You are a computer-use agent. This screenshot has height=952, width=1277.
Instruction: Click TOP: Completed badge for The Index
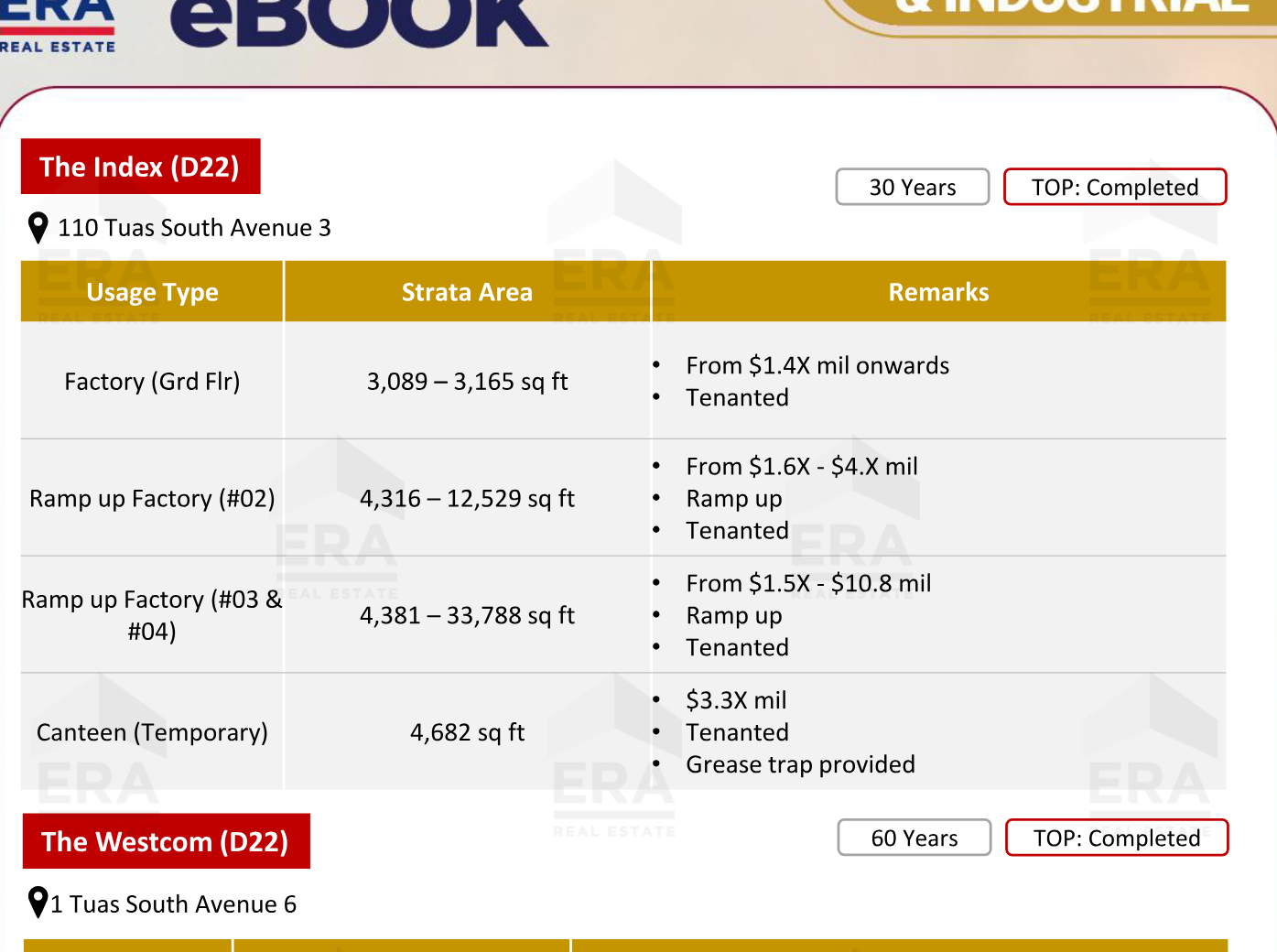click(x=1115, y=187)
